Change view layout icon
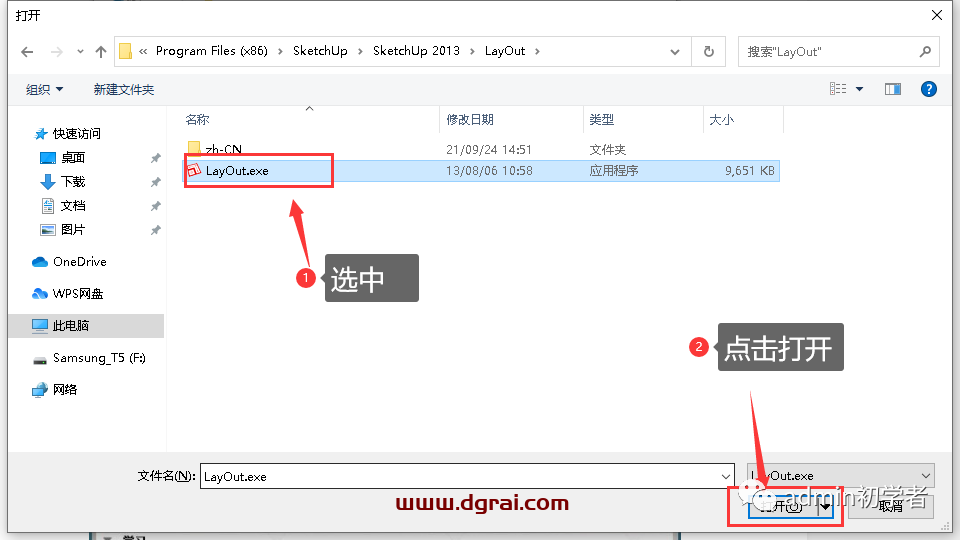The height and width of the screenshot is (540, 960). coord(839,89)
